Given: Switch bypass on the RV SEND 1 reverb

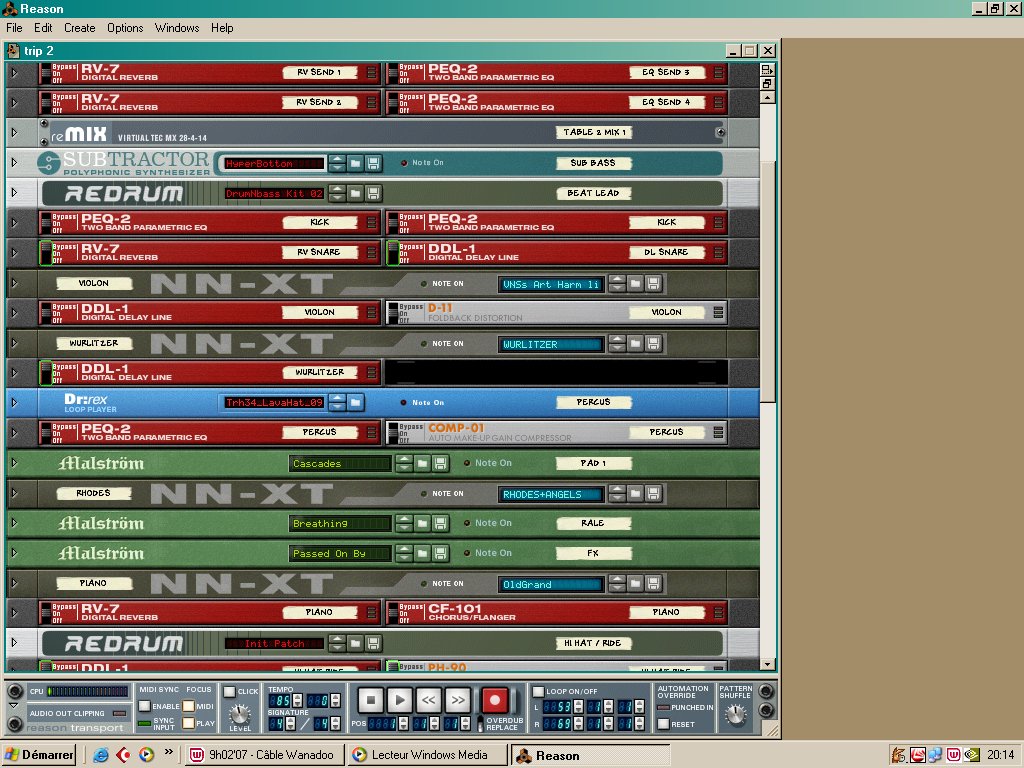Looking at the screenshot, I should click(46, 72).
